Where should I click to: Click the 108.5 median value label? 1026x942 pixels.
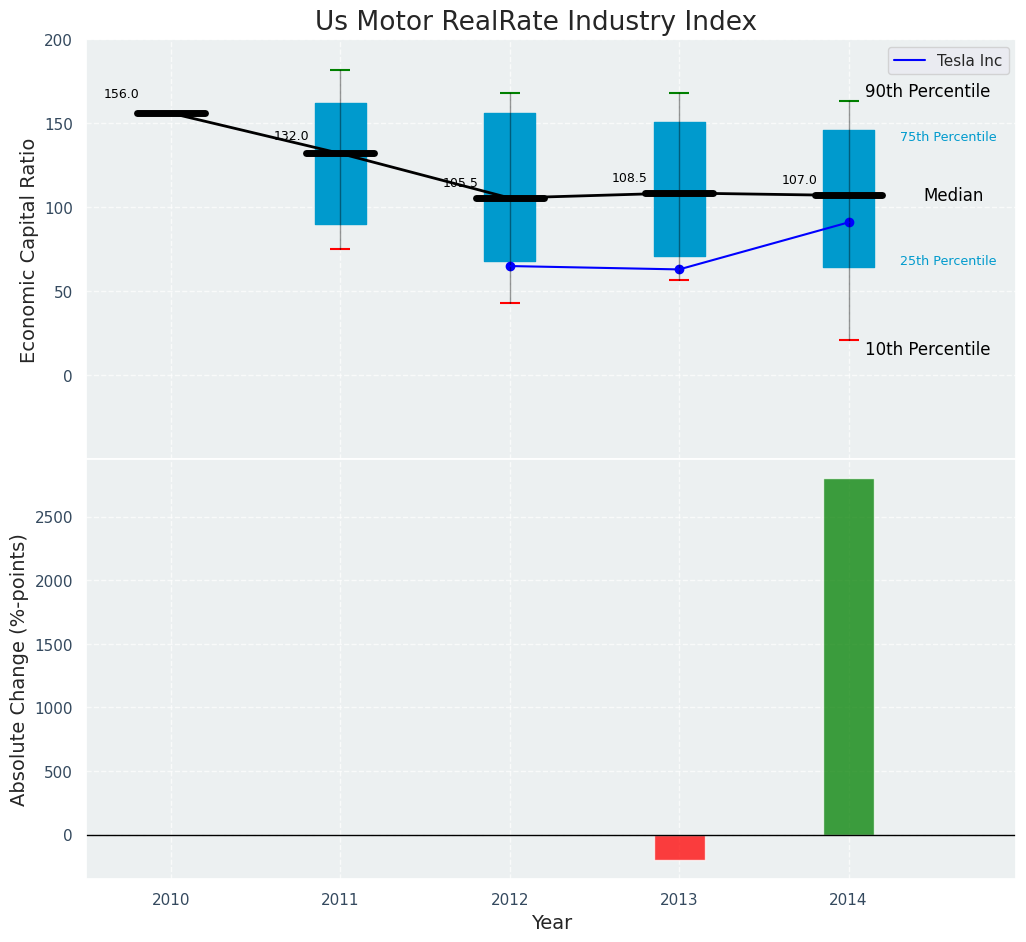click(629, 178)
